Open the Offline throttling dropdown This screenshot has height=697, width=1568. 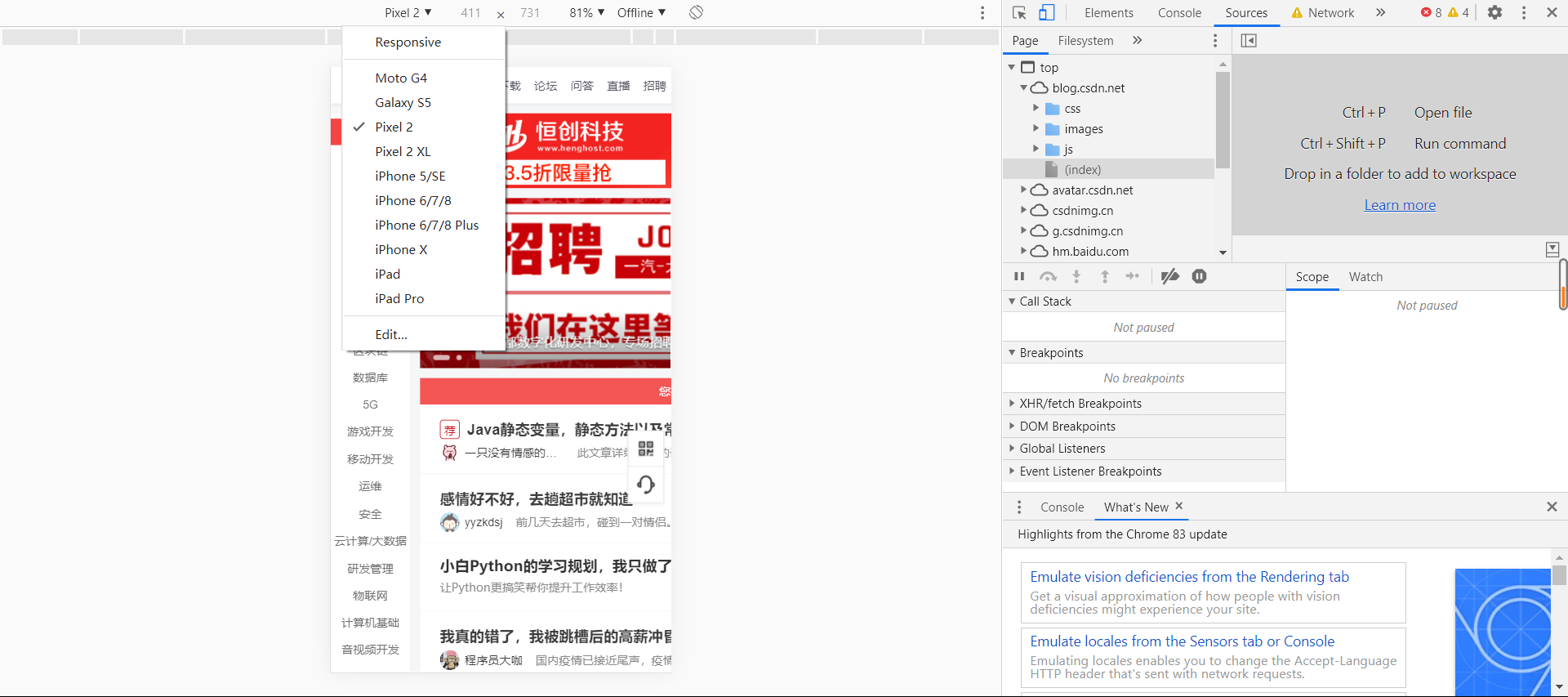coord(641,12)
